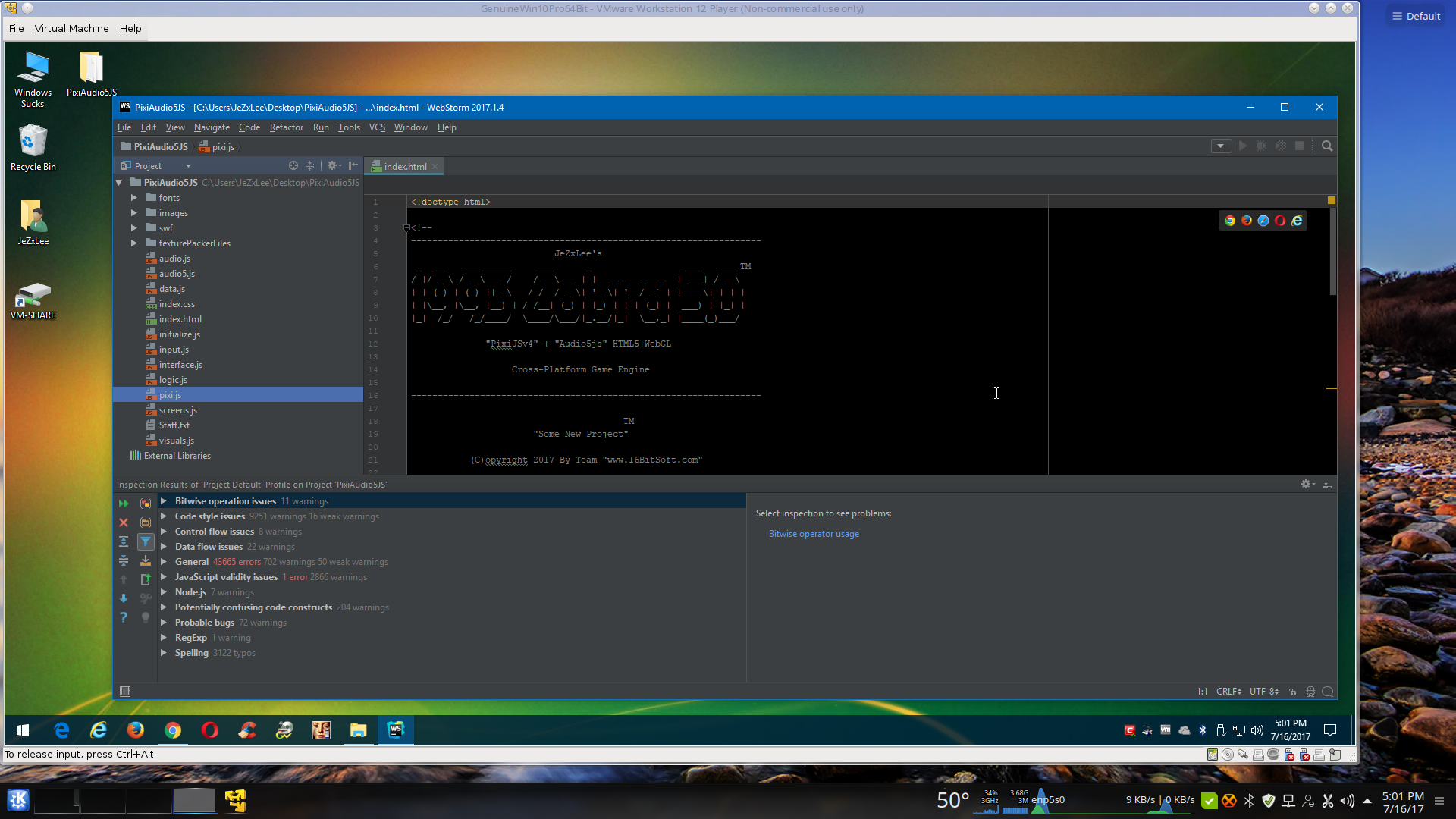The image size is (1456, 819).
Task: Hide Project tool window icon
Action: pos(353,165)
